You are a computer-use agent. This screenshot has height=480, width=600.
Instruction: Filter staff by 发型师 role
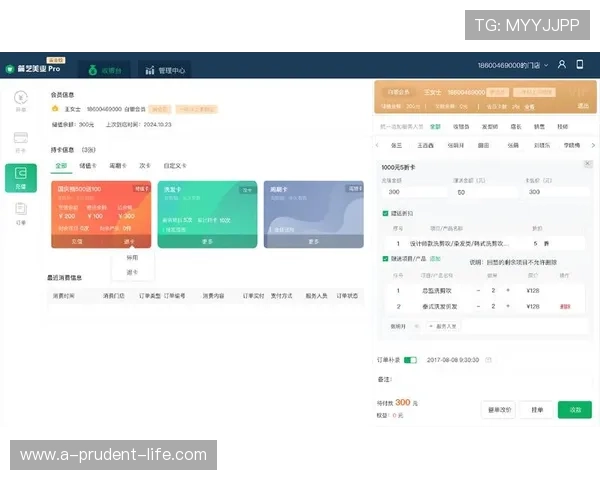[490, 127]
